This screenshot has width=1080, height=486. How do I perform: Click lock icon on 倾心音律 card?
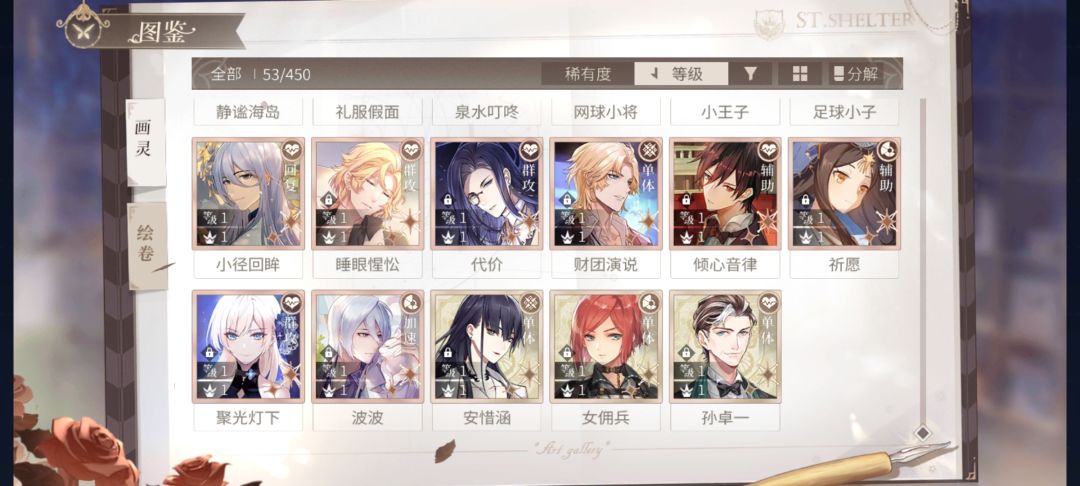[x=686, y=200]
